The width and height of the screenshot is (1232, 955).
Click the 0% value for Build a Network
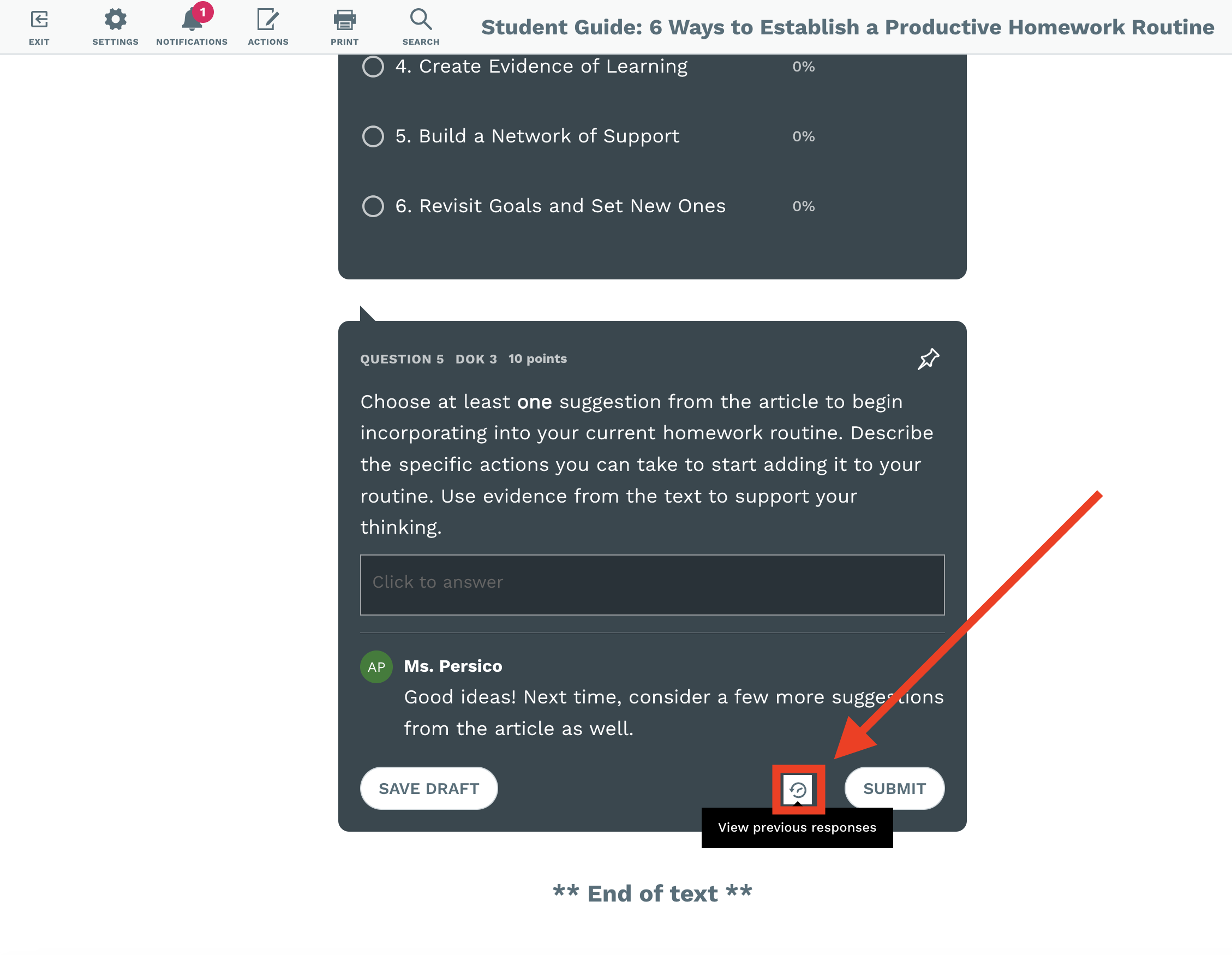803,136
